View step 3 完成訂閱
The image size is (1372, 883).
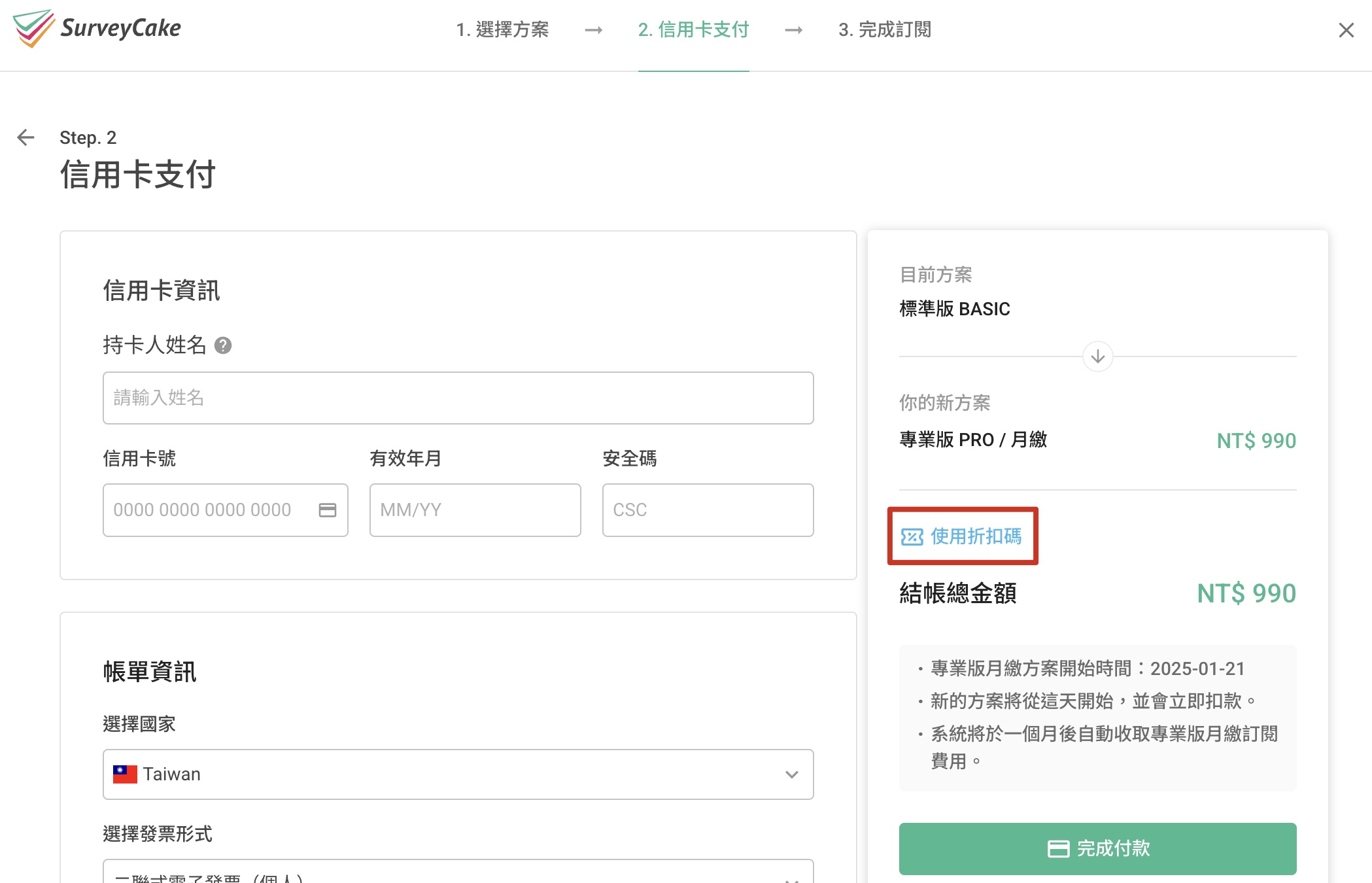click(x=886, y=30)
